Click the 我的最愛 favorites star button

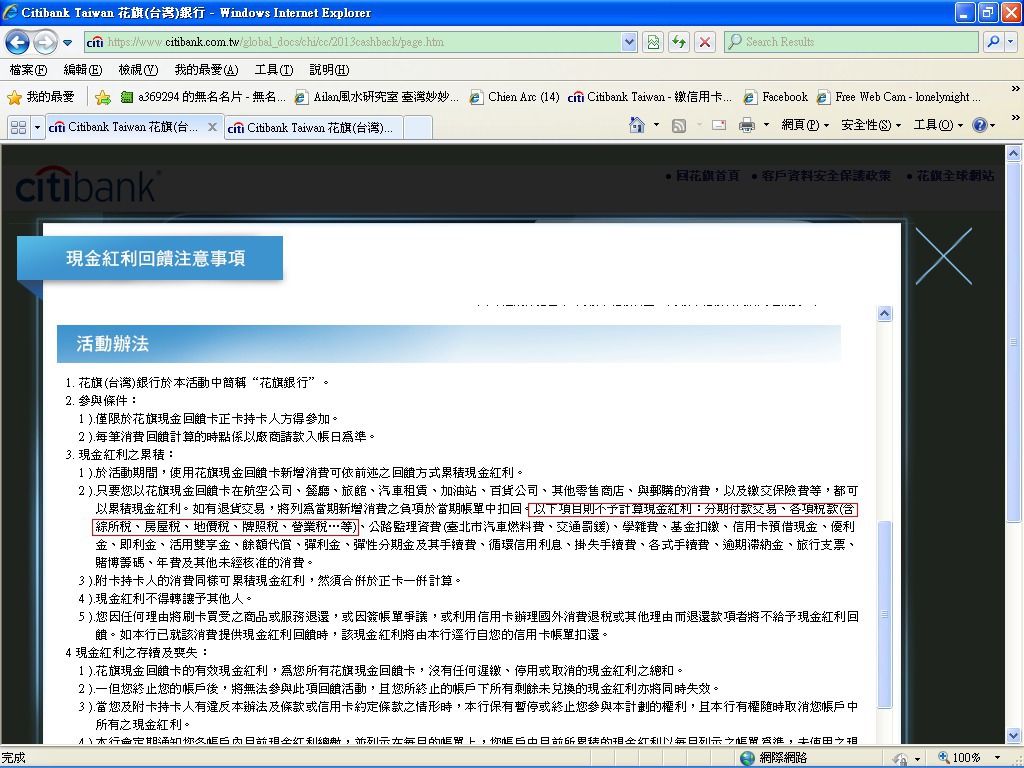40,97
